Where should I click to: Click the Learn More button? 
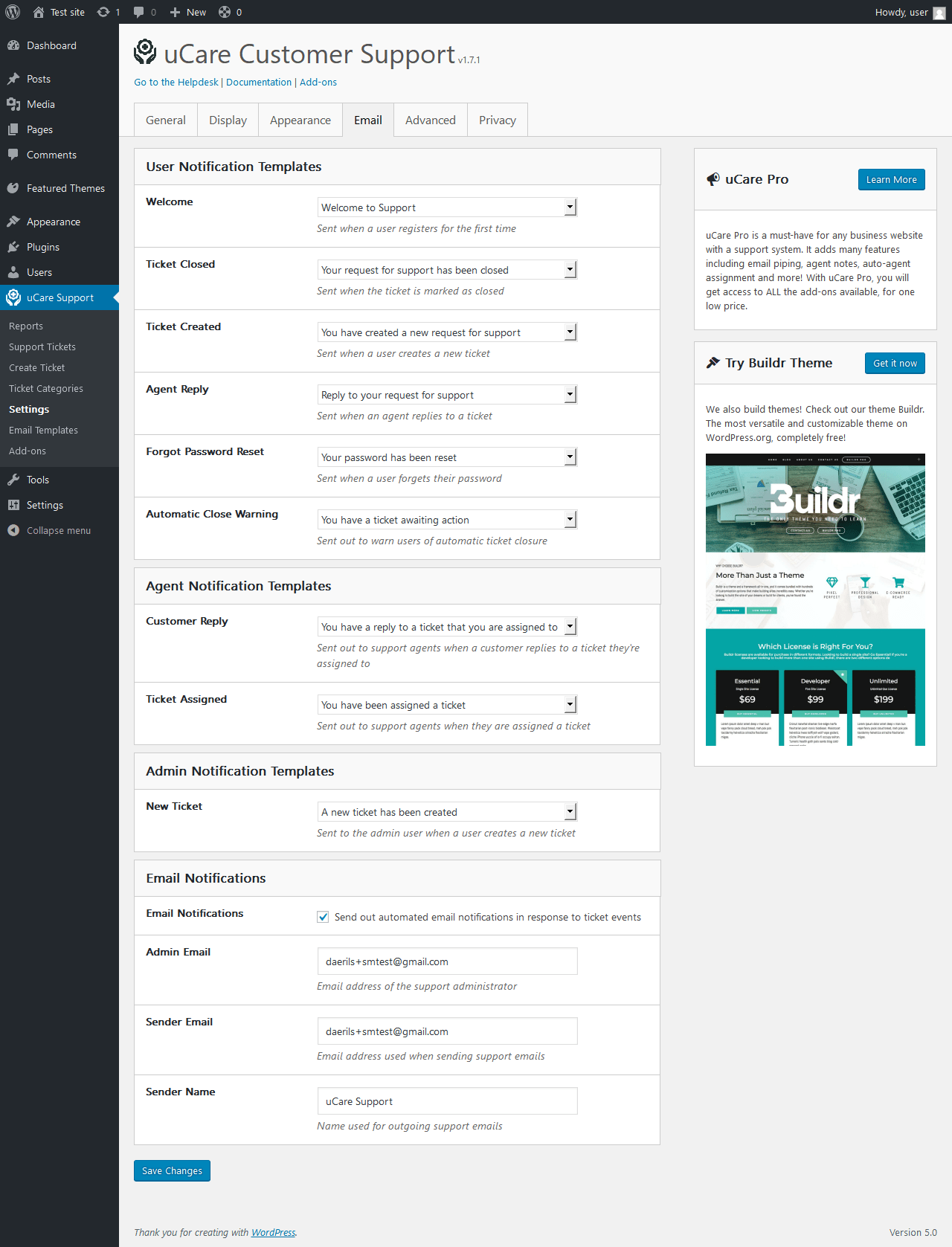(891, 179)
